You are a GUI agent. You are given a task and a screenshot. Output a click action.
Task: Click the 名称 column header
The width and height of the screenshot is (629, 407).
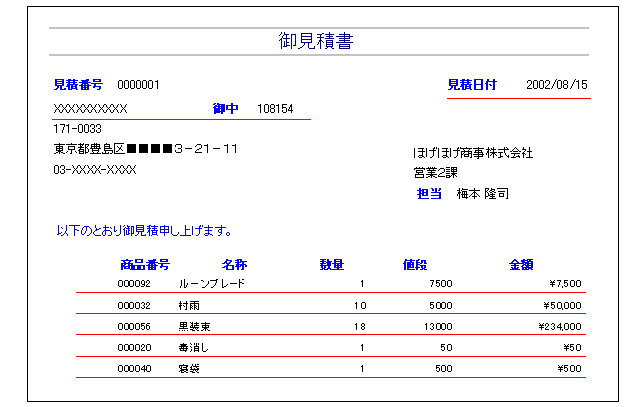pos(235,265)
